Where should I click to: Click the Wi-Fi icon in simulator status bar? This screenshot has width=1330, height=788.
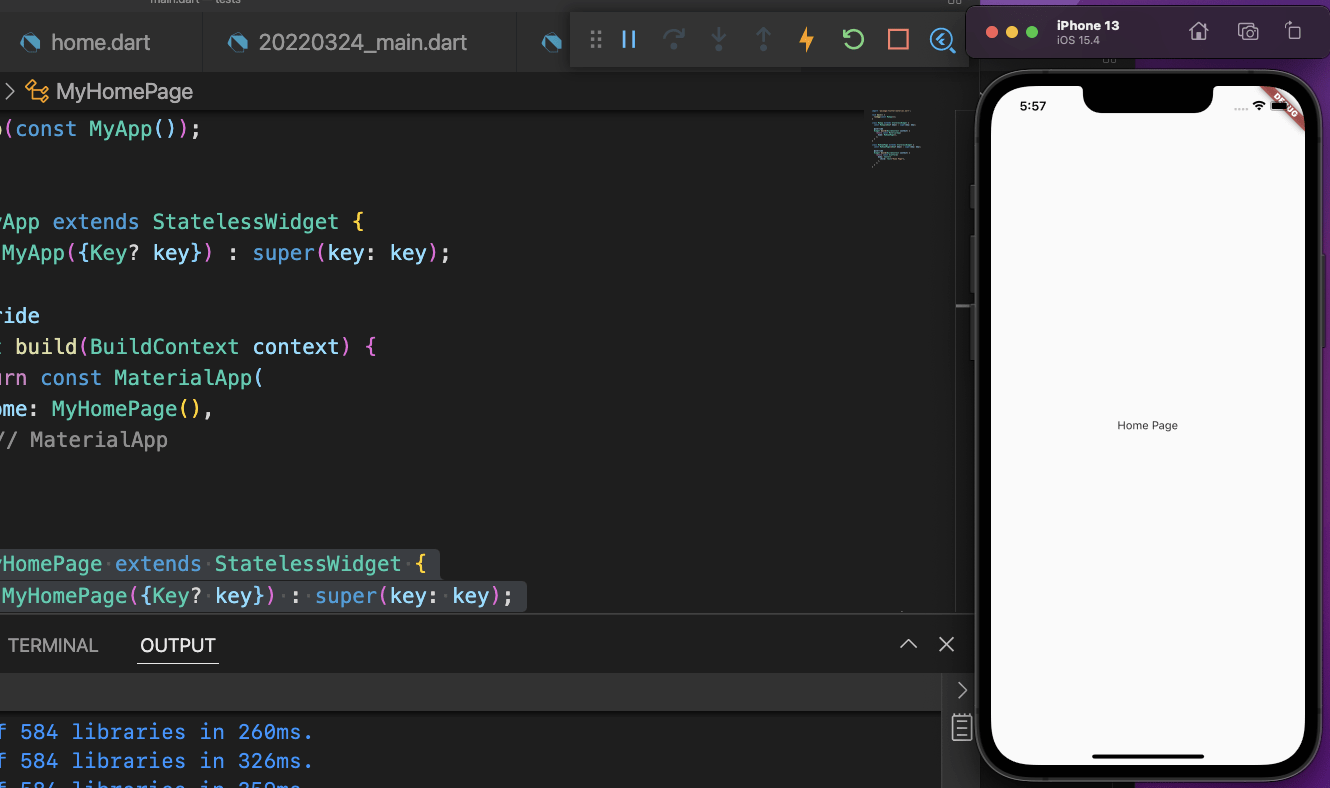pos(1258,106)
